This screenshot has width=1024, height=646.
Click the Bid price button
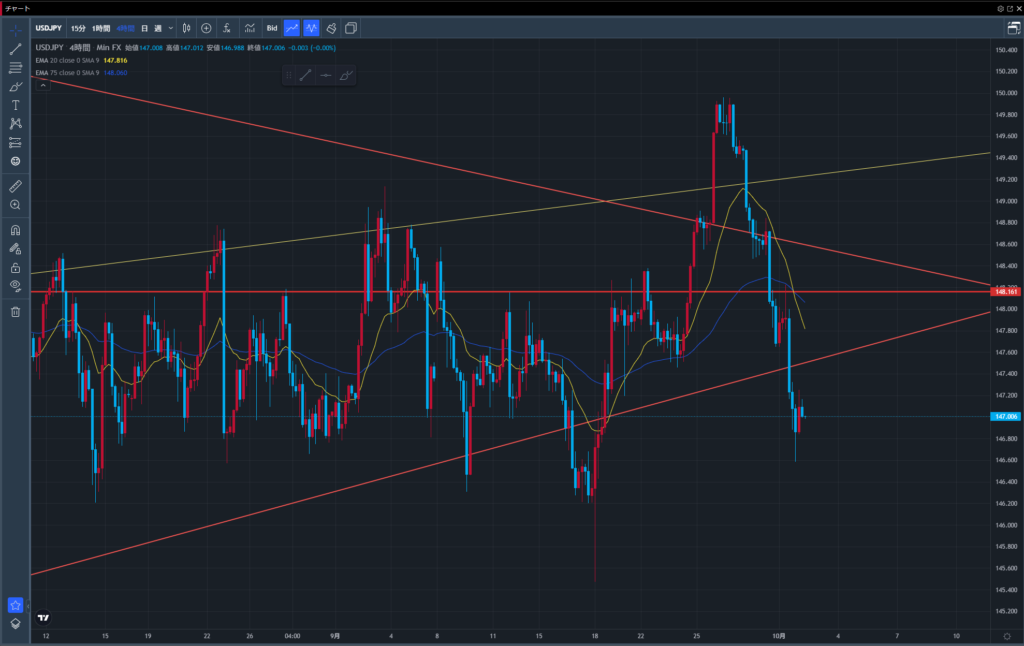(x=271, y=28)
